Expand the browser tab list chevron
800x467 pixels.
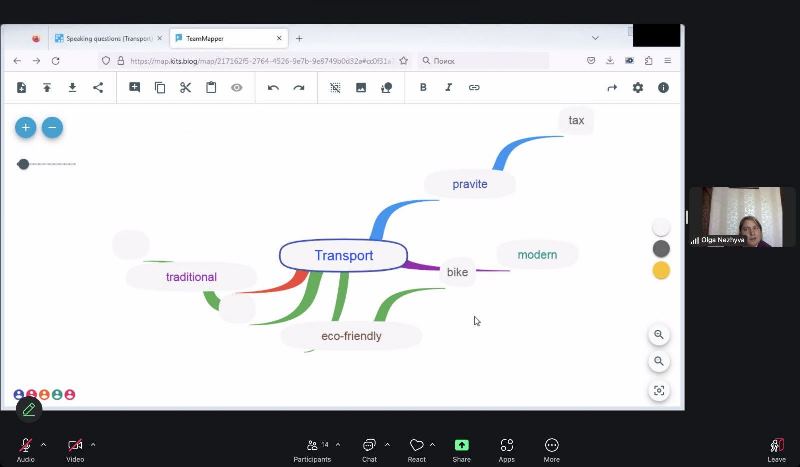[595, 38]
